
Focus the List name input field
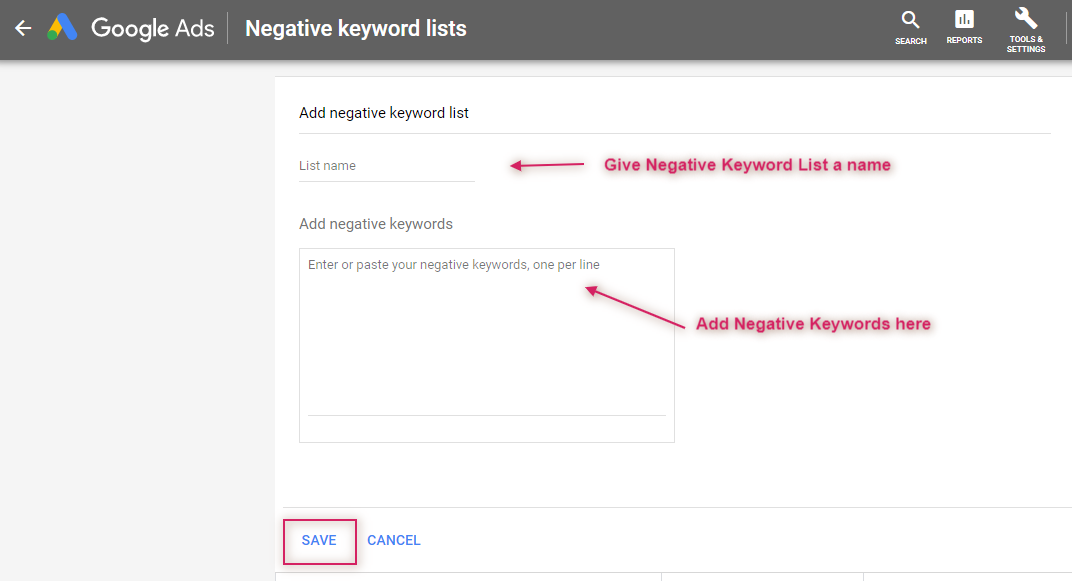[x=386, y=166]
